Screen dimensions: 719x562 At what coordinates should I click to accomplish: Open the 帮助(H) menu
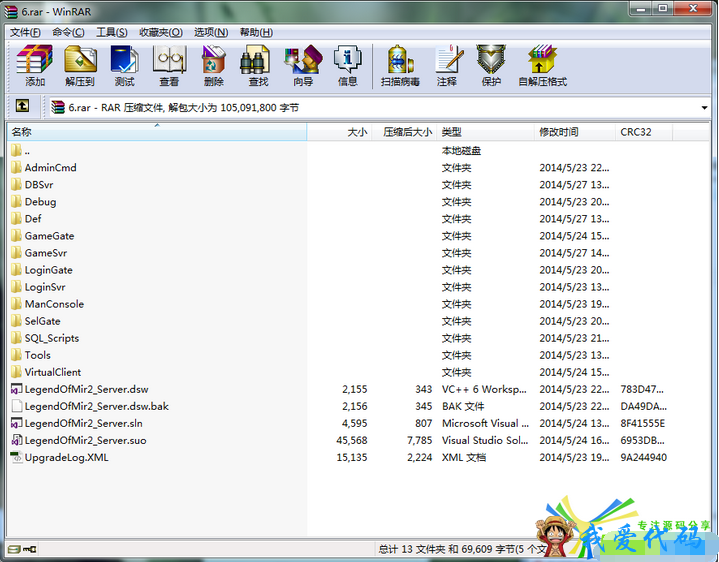pyautogui.click(x=256, y=32)
